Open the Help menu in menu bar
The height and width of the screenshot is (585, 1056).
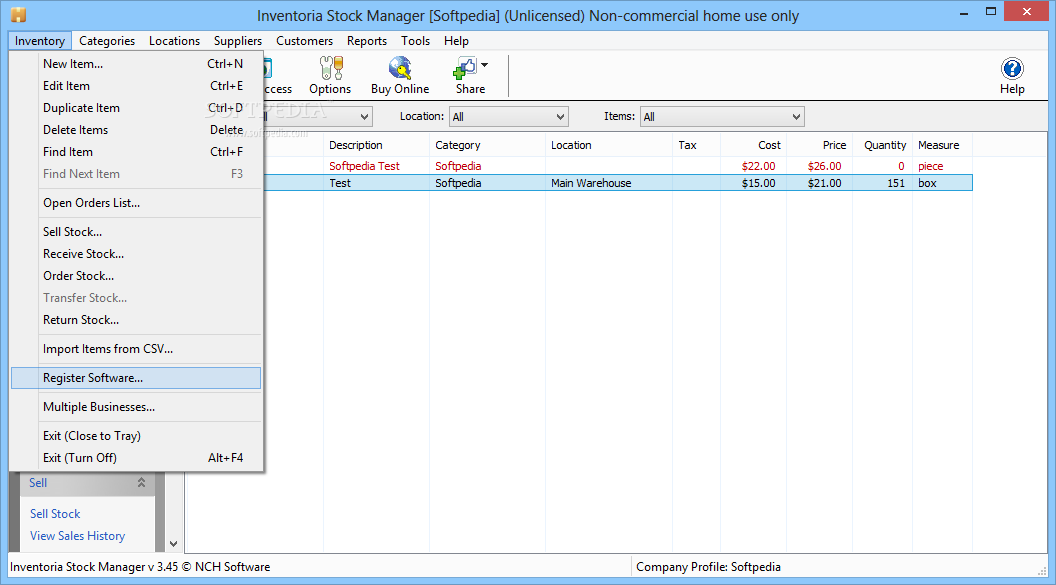point(456,41)
